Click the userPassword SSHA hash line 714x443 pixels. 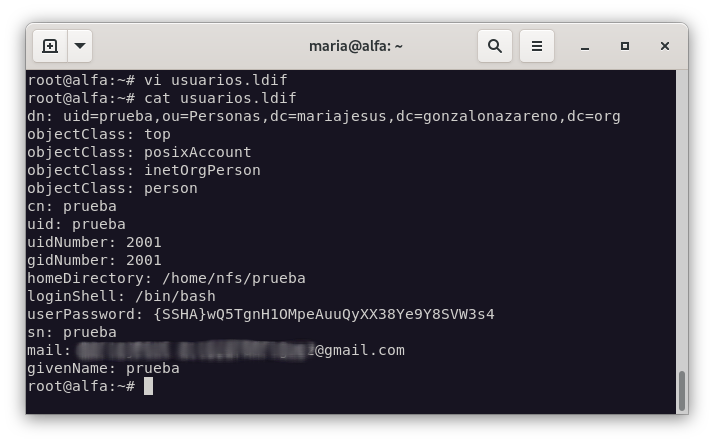click(260, 314)
